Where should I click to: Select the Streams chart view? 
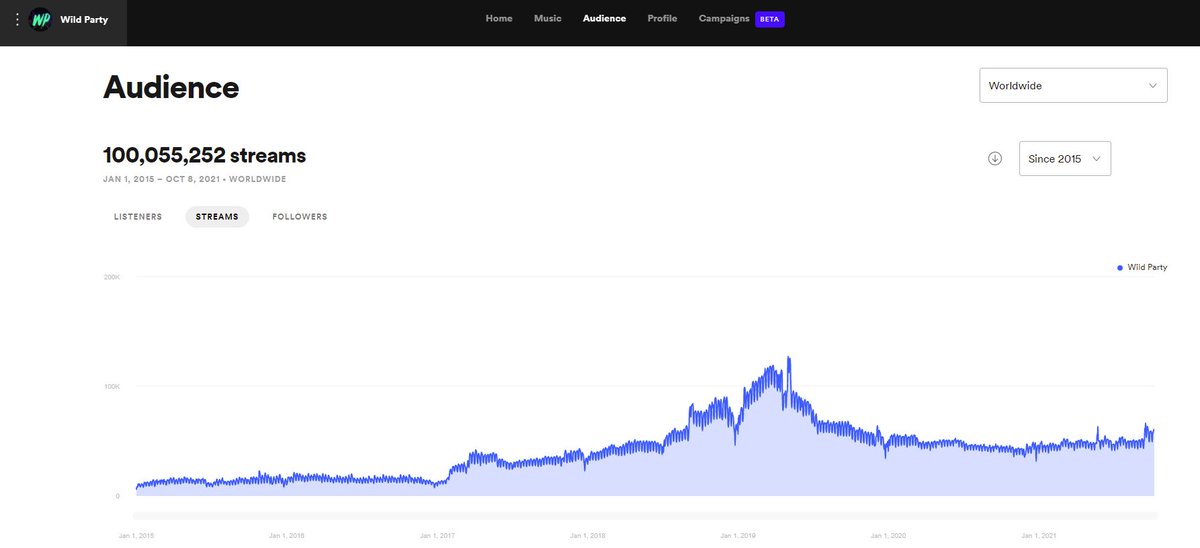217,217
